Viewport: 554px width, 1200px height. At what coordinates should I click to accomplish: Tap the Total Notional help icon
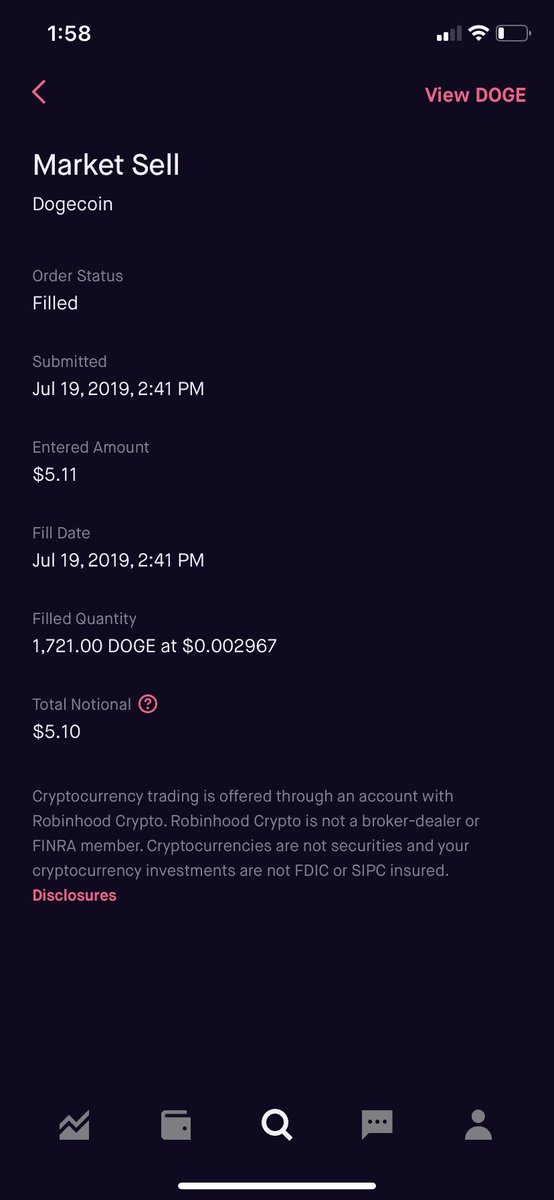[148, 704]
